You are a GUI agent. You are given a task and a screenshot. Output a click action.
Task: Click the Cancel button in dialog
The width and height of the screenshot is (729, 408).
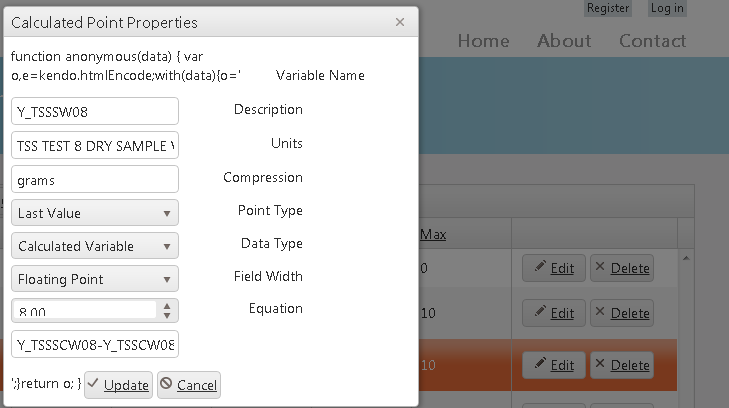tap(188, 385)
